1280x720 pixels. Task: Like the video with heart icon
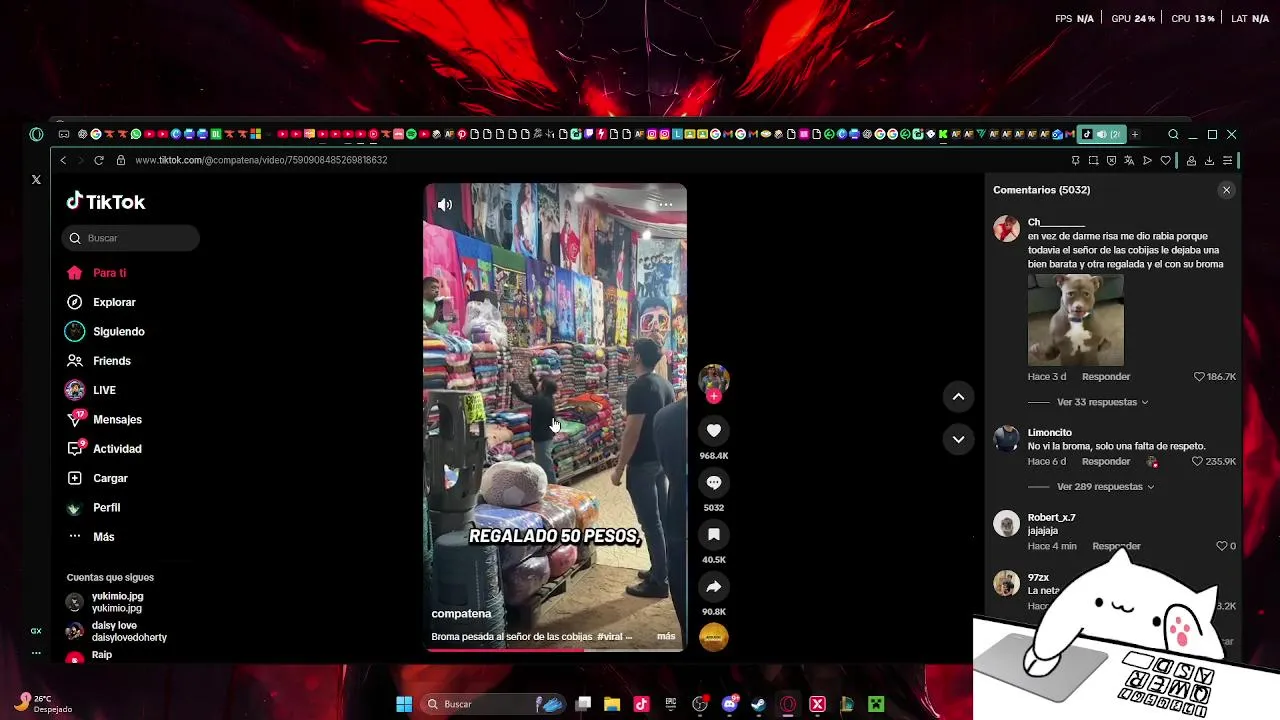[x=714, y=431]
